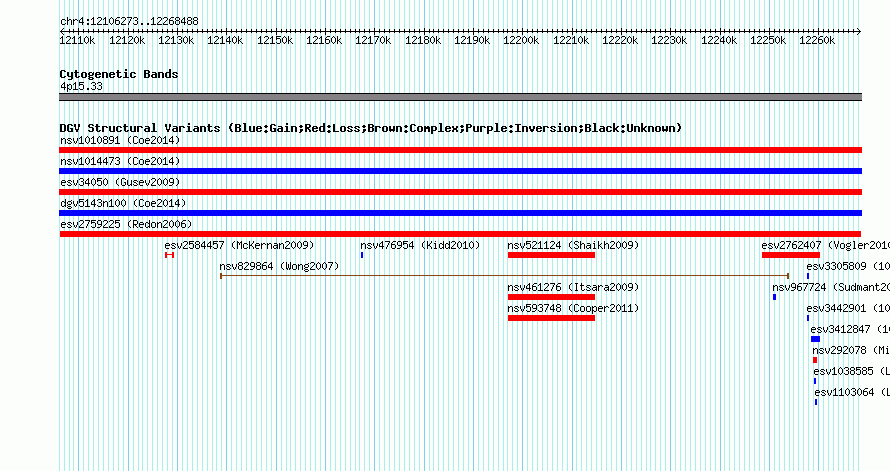Open the esv2759225 (Redon2006) red bar
The image size is (890, 471).
click(460, 234)
